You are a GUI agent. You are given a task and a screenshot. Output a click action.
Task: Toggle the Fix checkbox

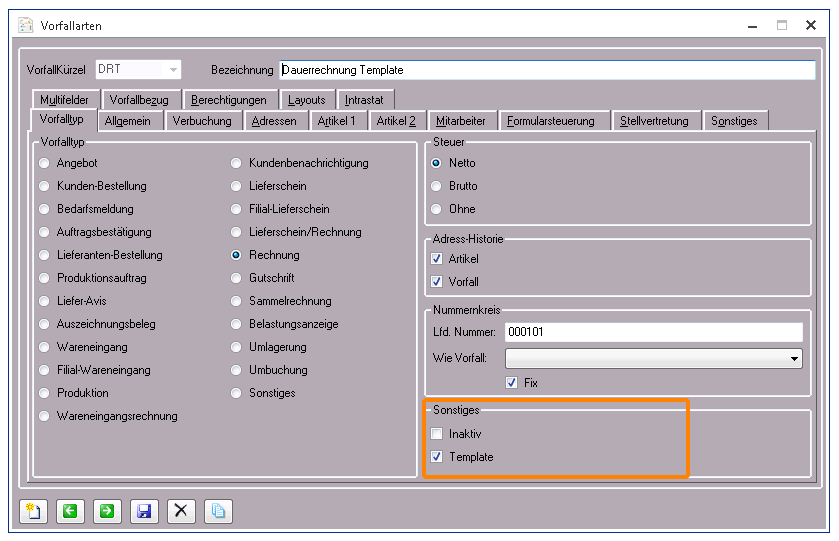pyautogui.click(x=512, y=383)
